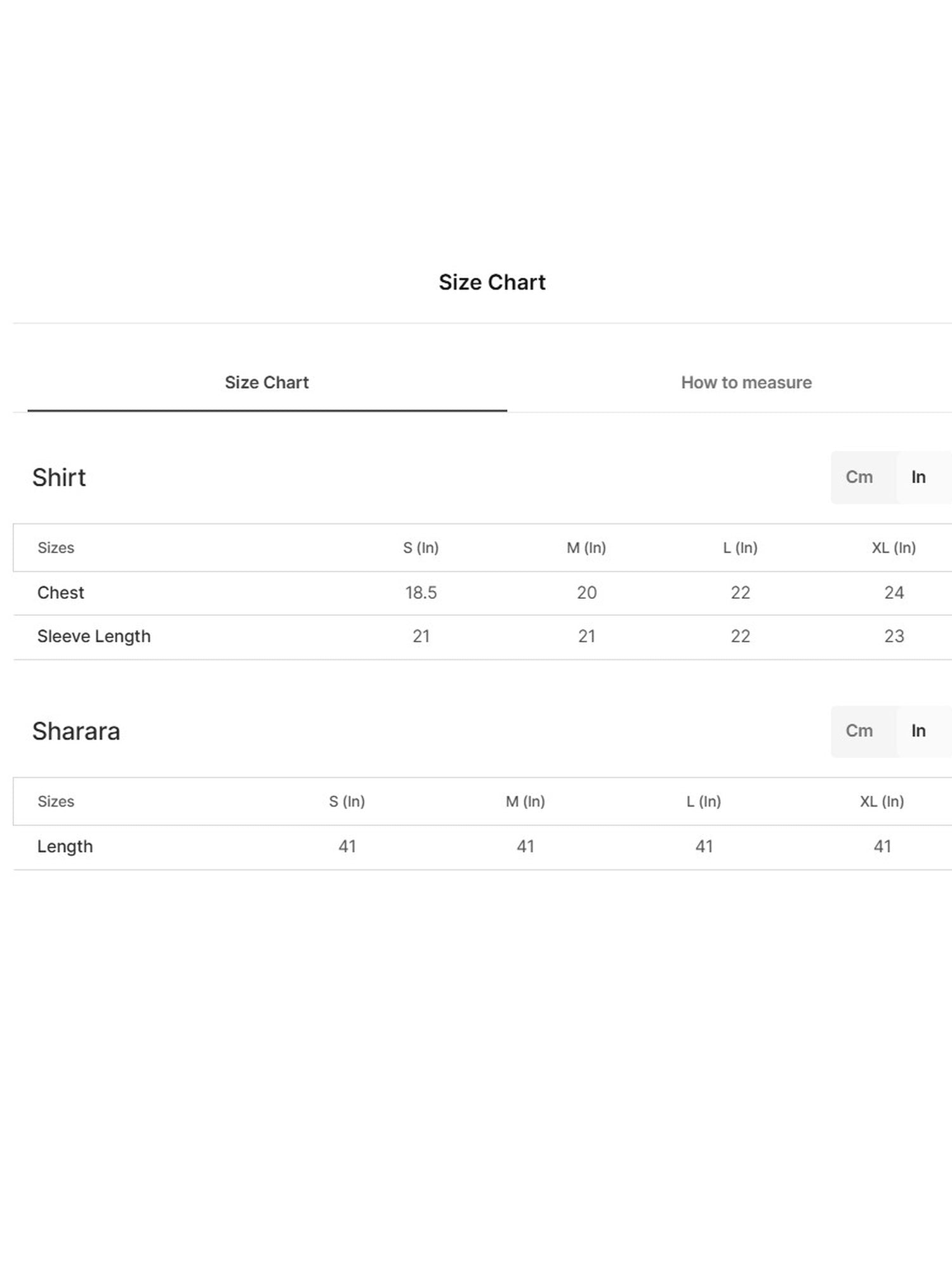Click the Shirt section heading
This screenshot has height=1270, width=952.
pos(59,478)
